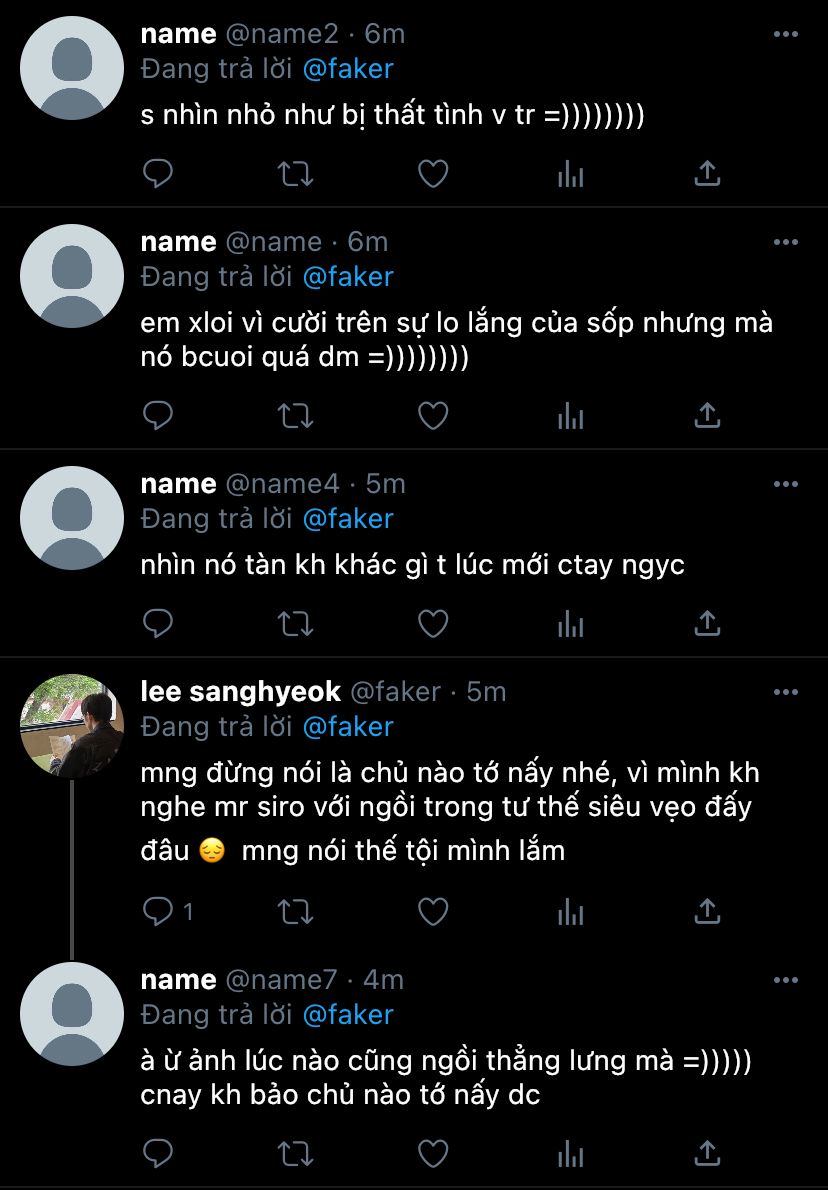
Task: Retweet lee sanghyeok's tweet
Action: point(294,911)
